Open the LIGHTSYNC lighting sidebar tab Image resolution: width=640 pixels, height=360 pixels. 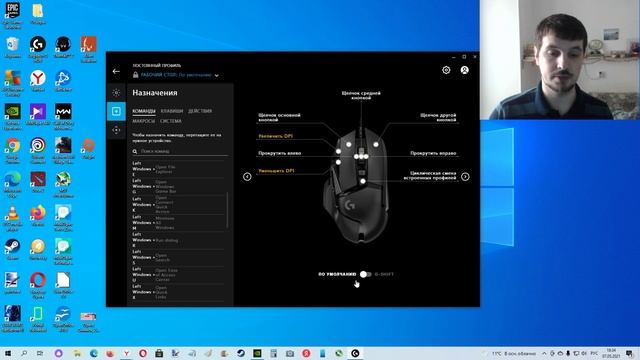pos(116,93)
